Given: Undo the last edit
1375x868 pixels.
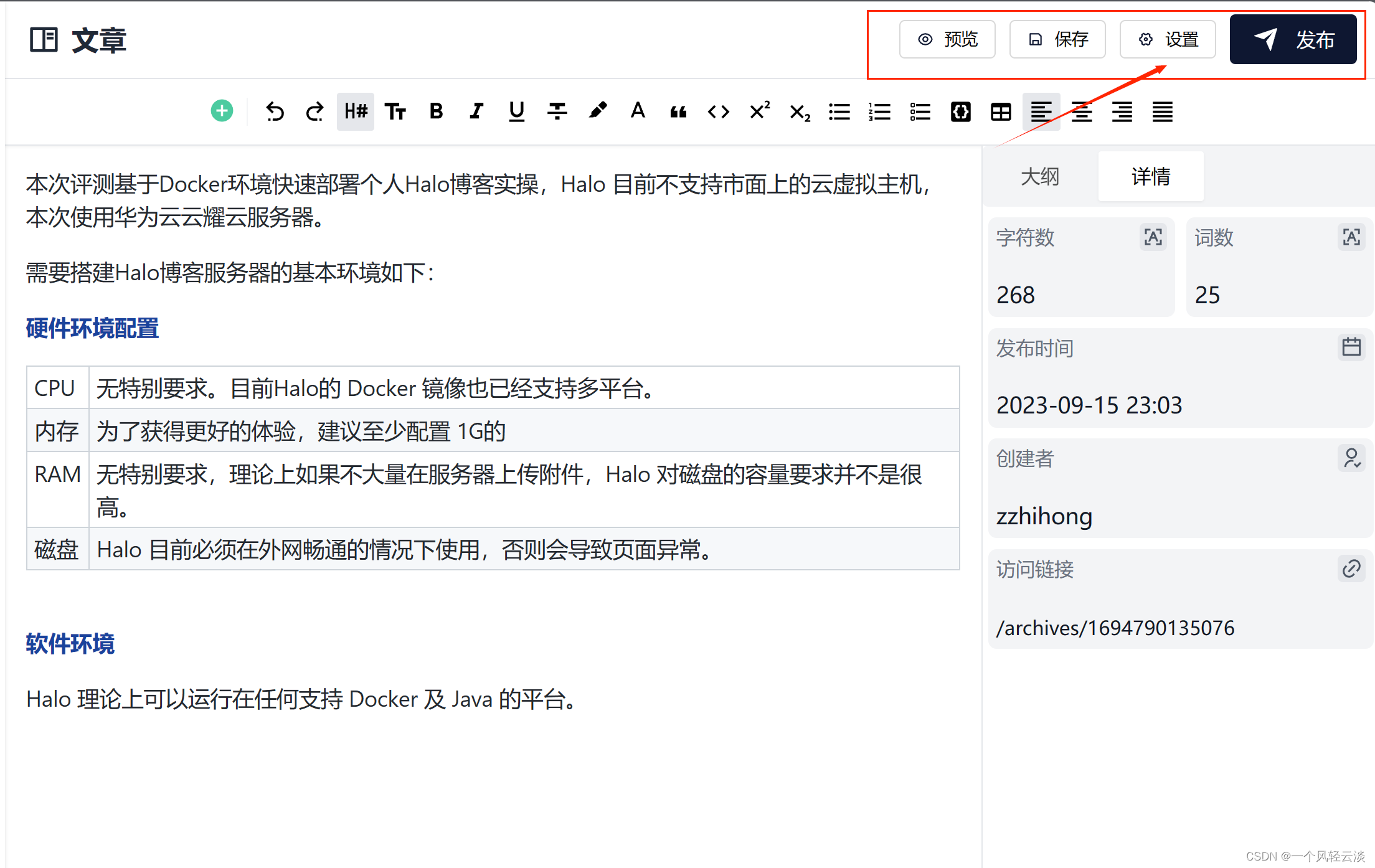Looking at the screenshot, I should coord(275,111).
